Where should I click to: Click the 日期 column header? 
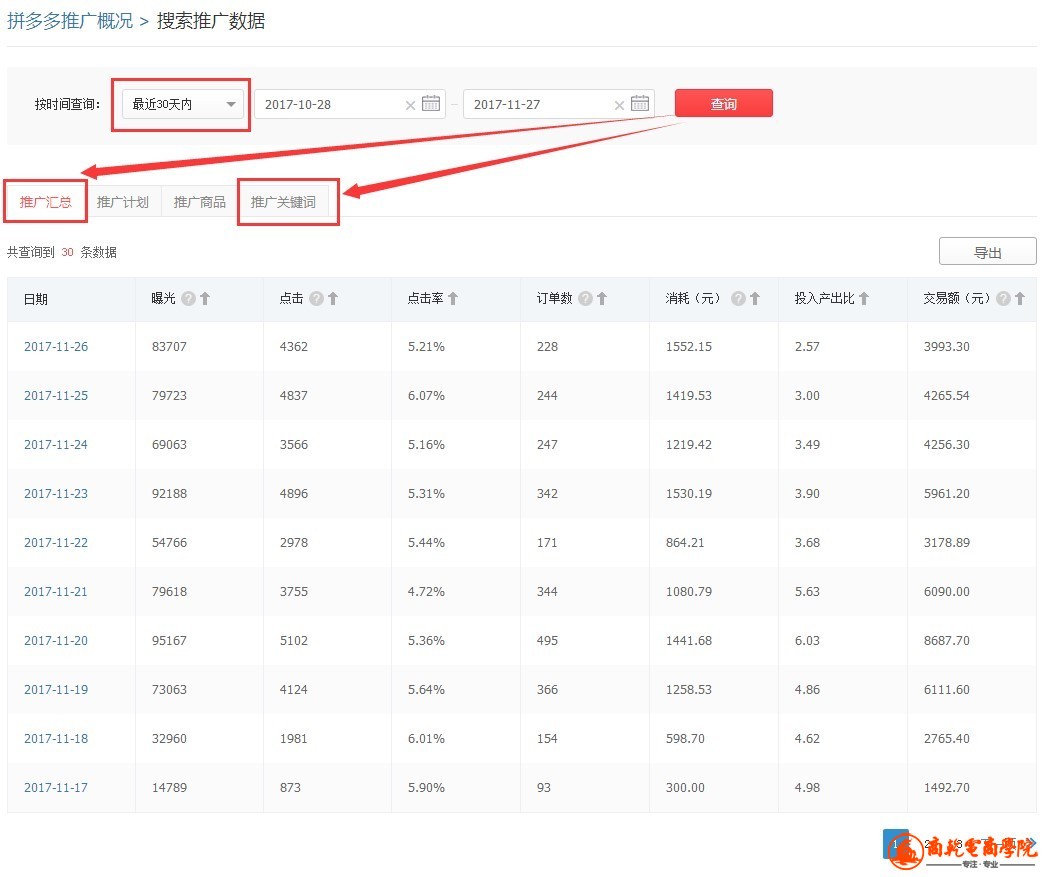click(36, 299)
